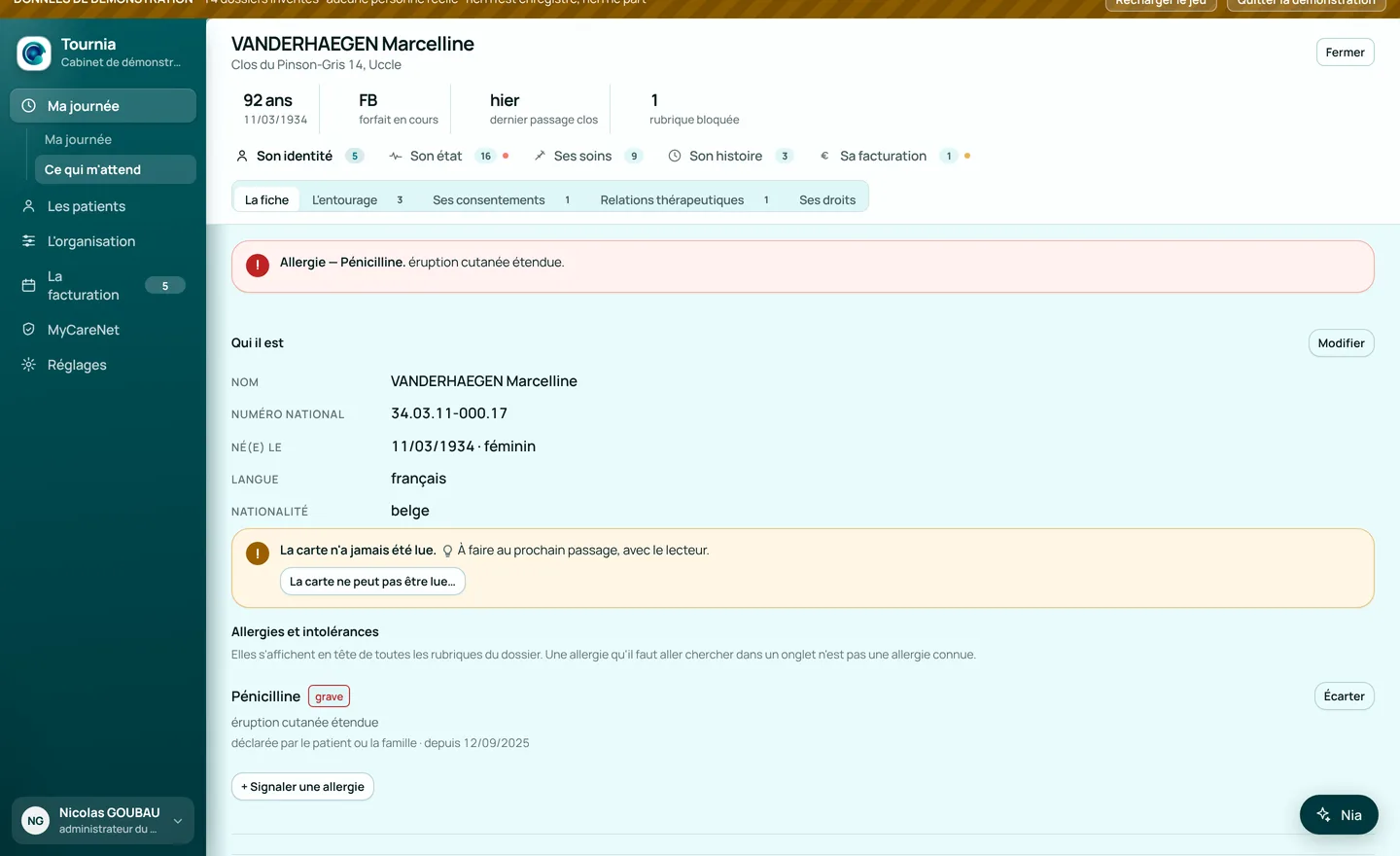Open the 'La carte ne peut pas être lue...' options
Image resolution: width=1400 pixels, height=856 pixels.
coord(372,582)
